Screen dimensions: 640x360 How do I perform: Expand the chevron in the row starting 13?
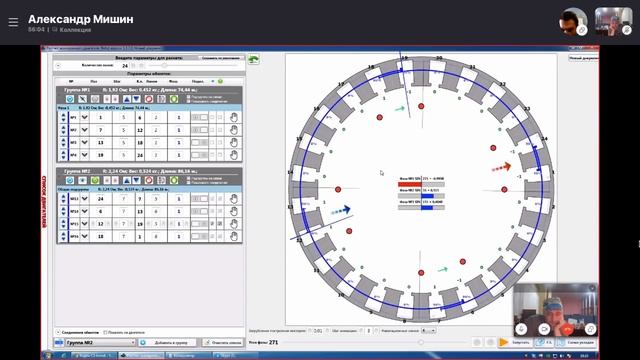(x=84, y=142)
